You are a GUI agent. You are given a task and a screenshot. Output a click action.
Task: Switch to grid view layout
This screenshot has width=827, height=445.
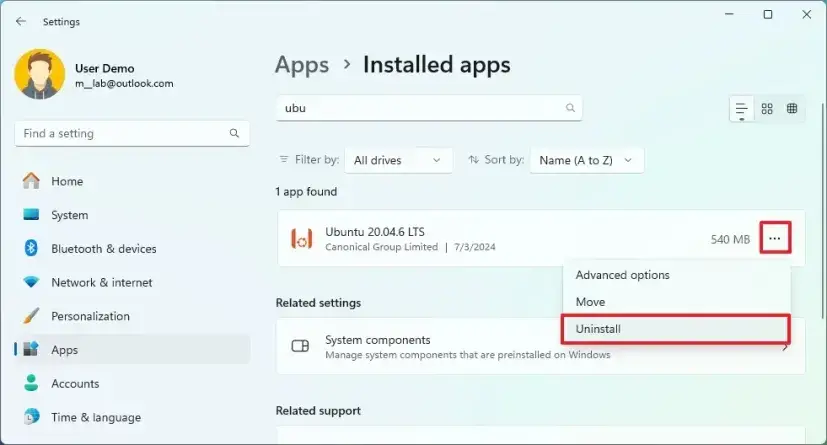pyautogui.click(x=767, y=109)
